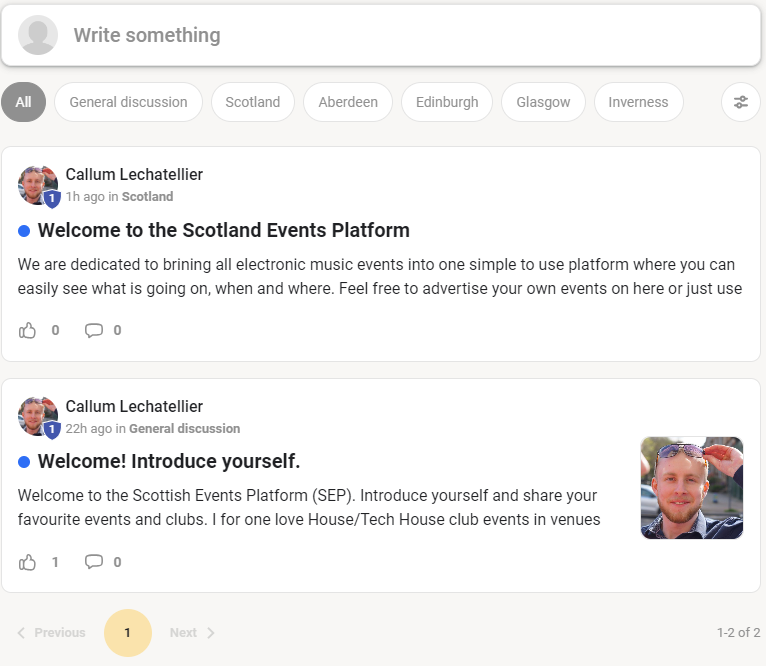This screenshot has height=666, width=766.
Task: Click Callum's avatar on the first post
Action: click(x=38, y=185)
